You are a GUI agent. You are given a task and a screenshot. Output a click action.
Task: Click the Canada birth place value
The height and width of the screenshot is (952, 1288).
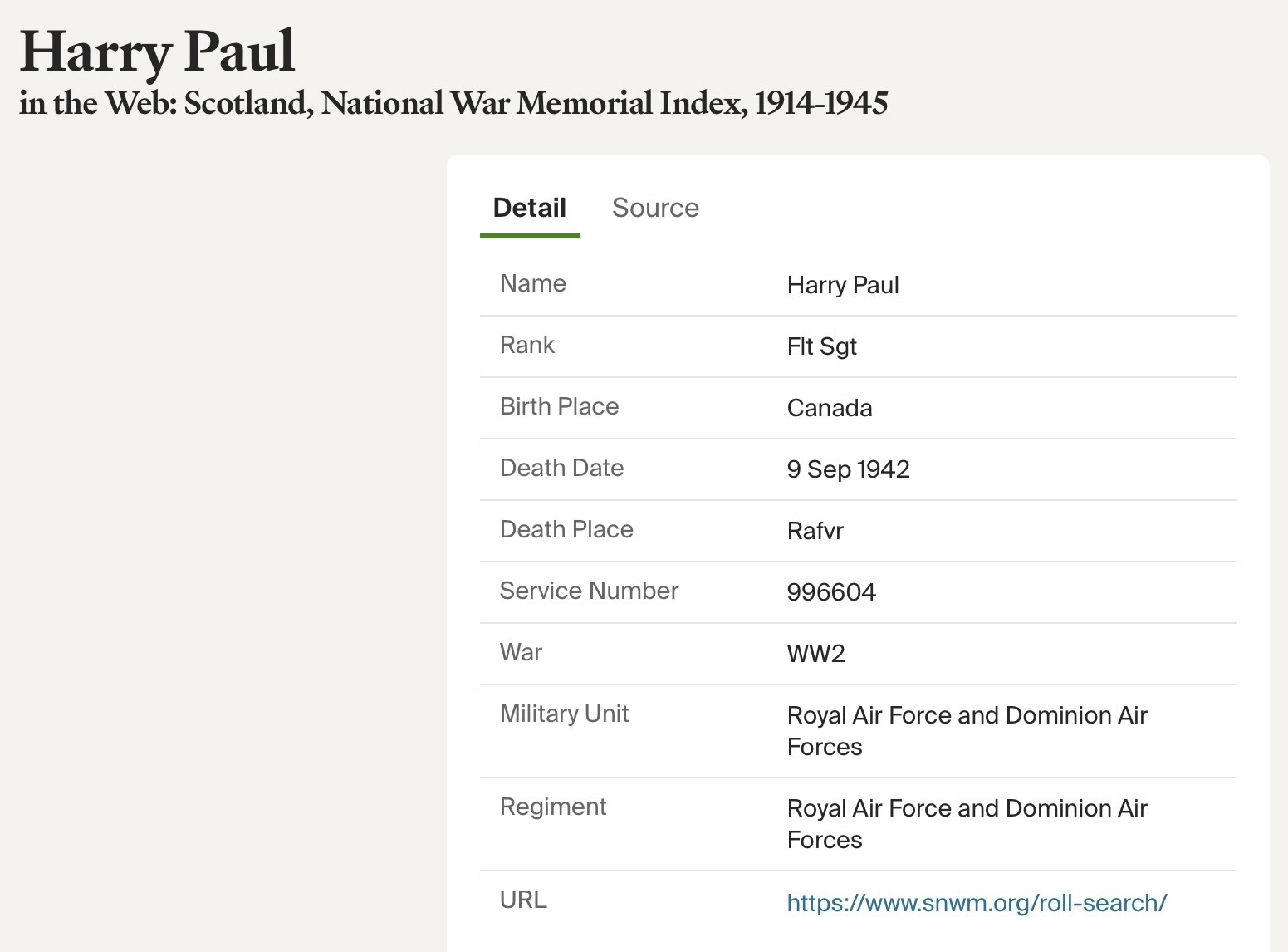pyautogui.click(x=829, y=408)
